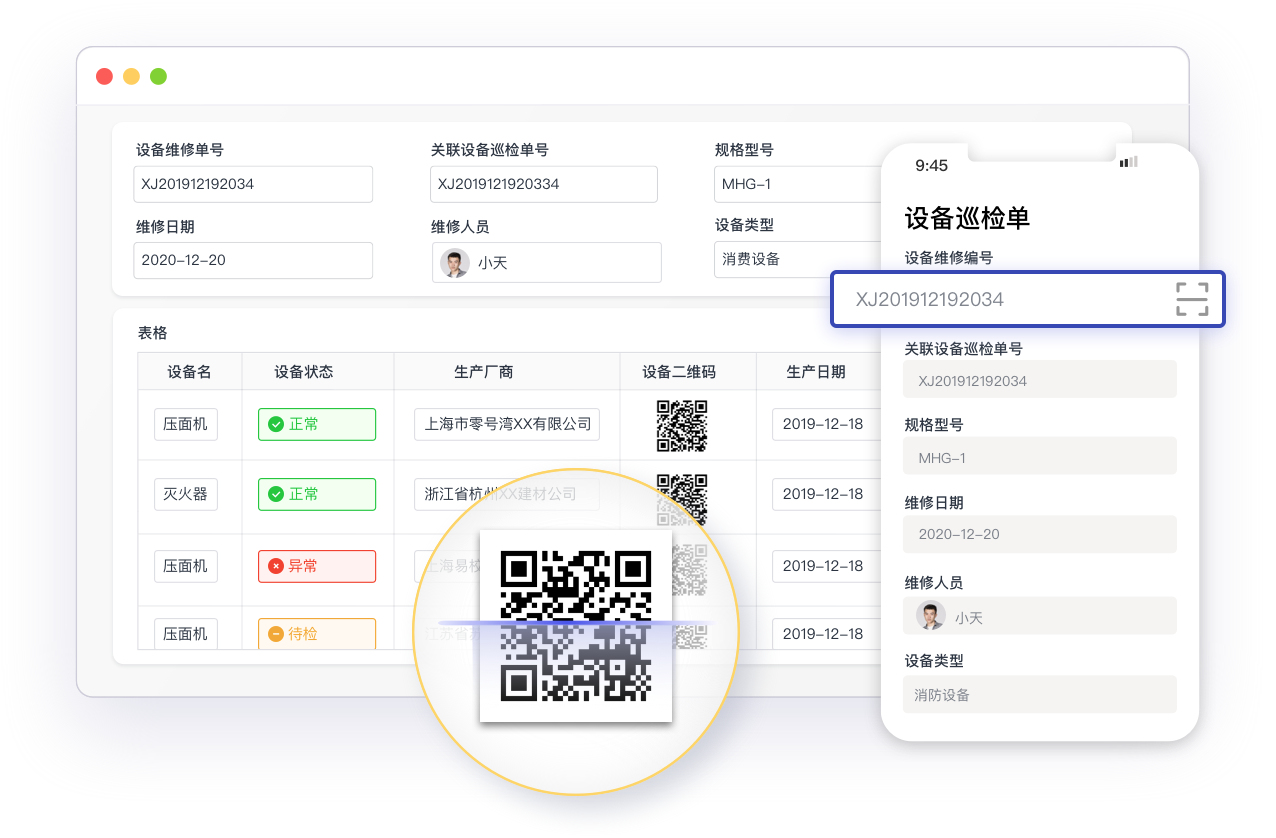Click the green maximize window button
The image size is (1276, 838).
158,76
